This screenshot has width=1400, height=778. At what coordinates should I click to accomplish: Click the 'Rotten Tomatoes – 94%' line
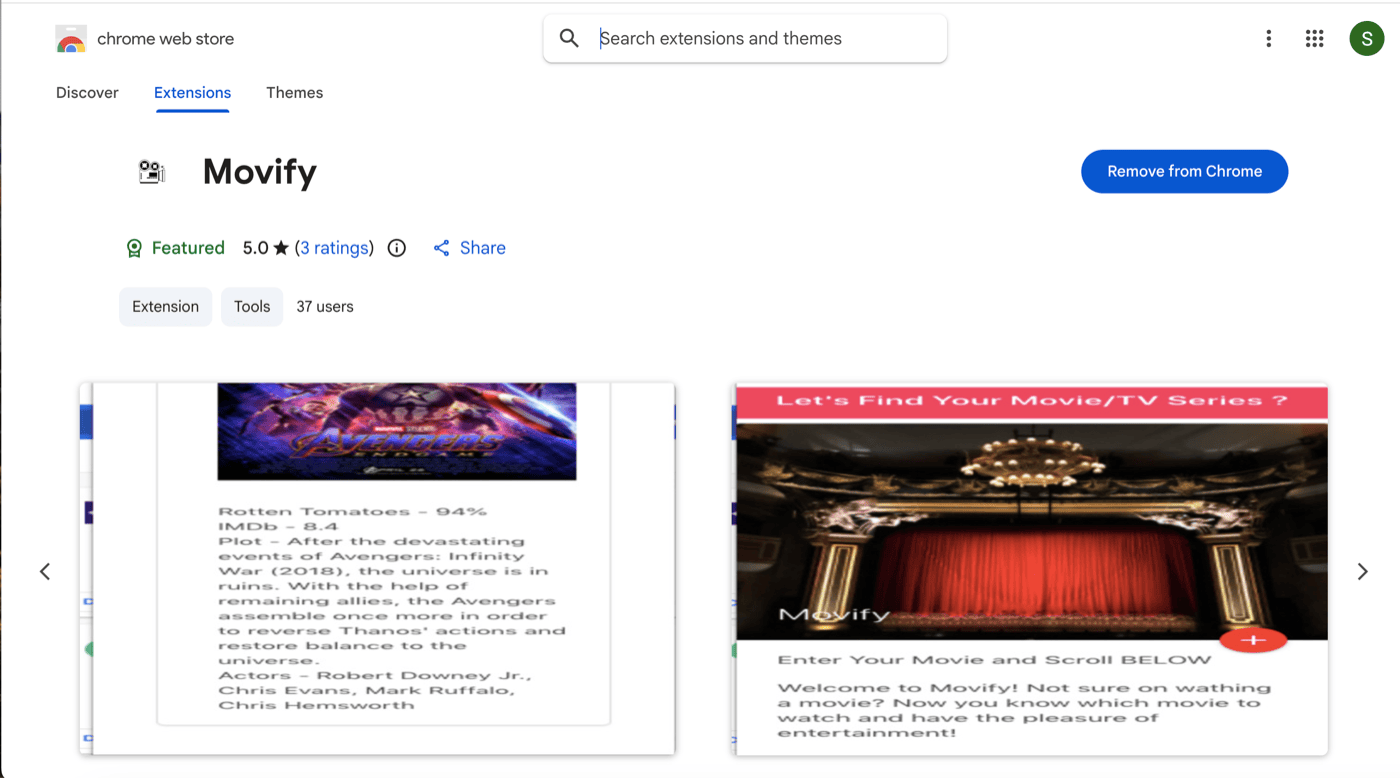[352, 512]
